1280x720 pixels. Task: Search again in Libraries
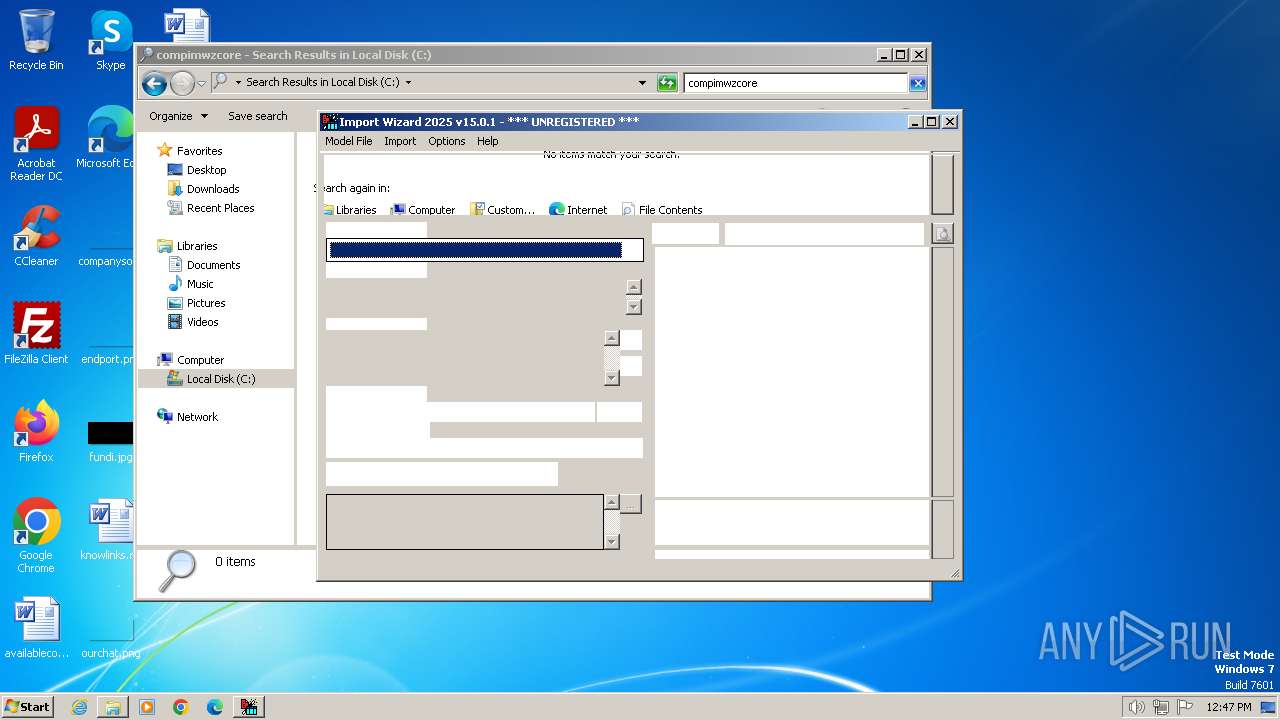click(349, 210)
